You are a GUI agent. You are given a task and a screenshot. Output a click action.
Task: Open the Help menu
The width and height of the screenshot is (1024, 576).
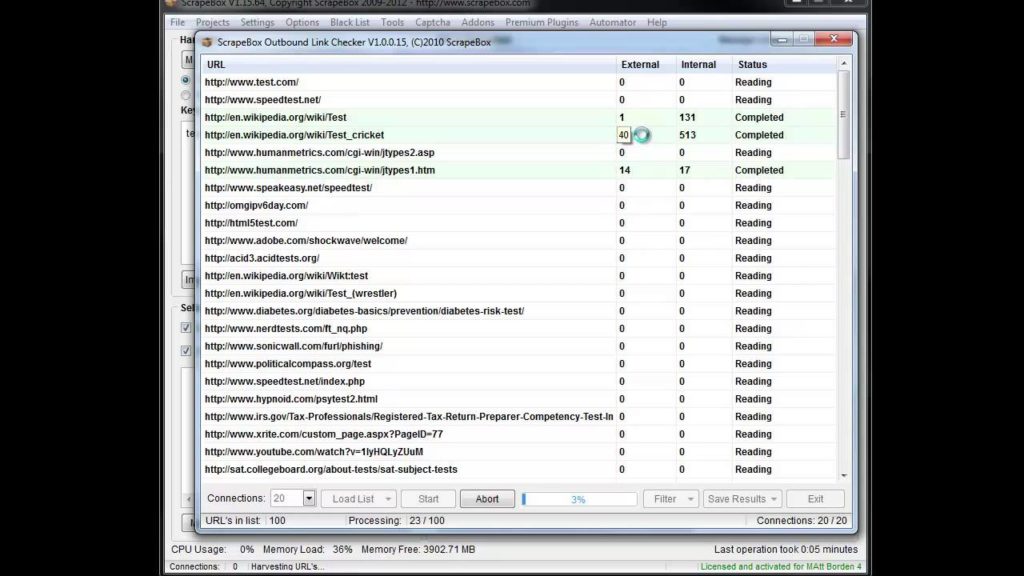pos(657,22)
